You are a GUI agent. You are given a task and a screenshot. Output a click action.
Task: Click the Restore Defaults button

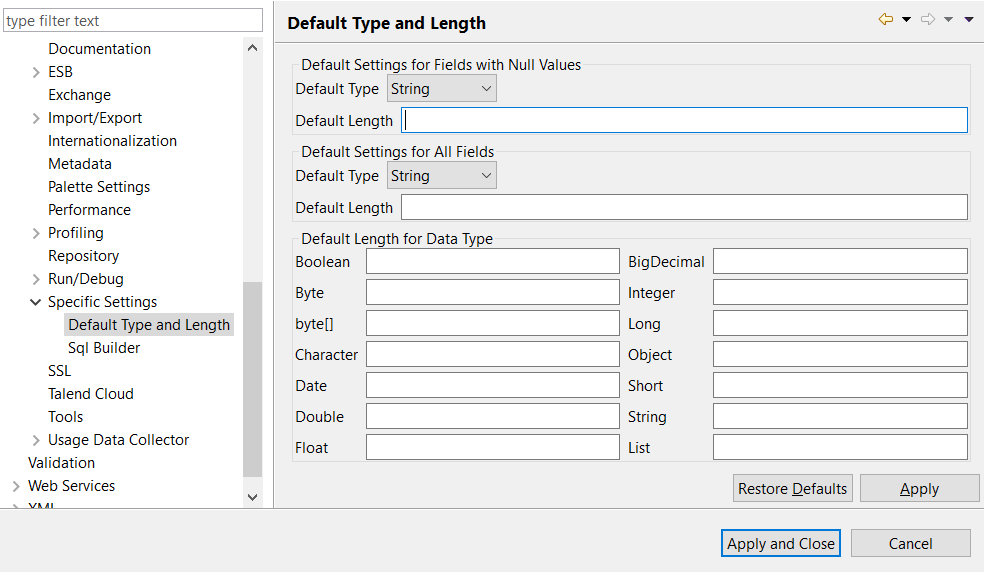tap(792, 489)
